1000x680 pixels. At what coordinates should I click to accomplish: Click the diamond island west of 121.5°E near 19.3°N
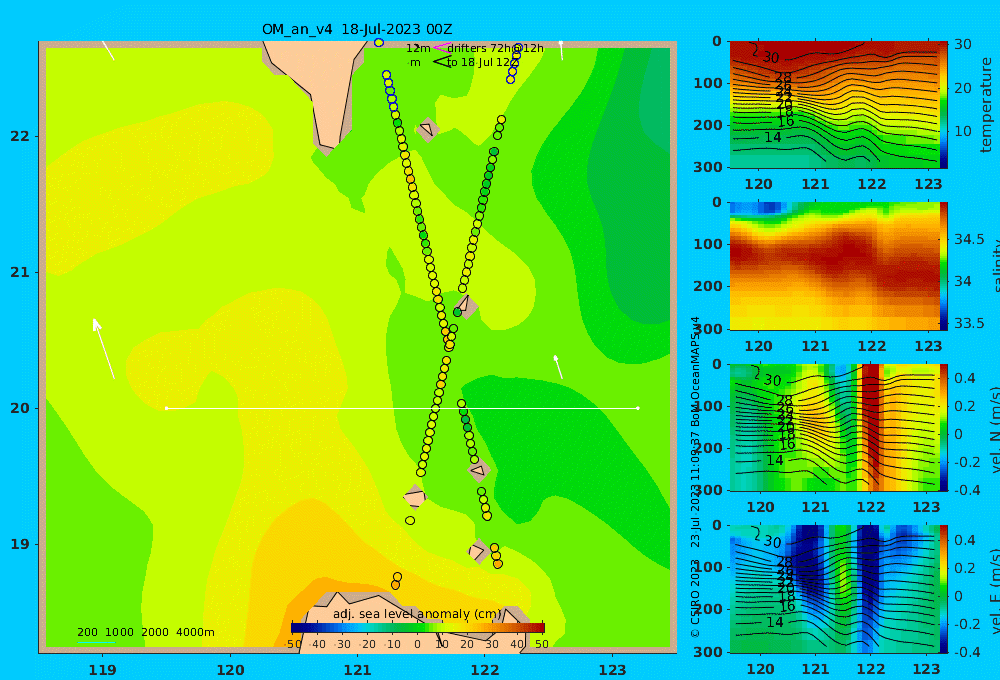pos(415,497)
